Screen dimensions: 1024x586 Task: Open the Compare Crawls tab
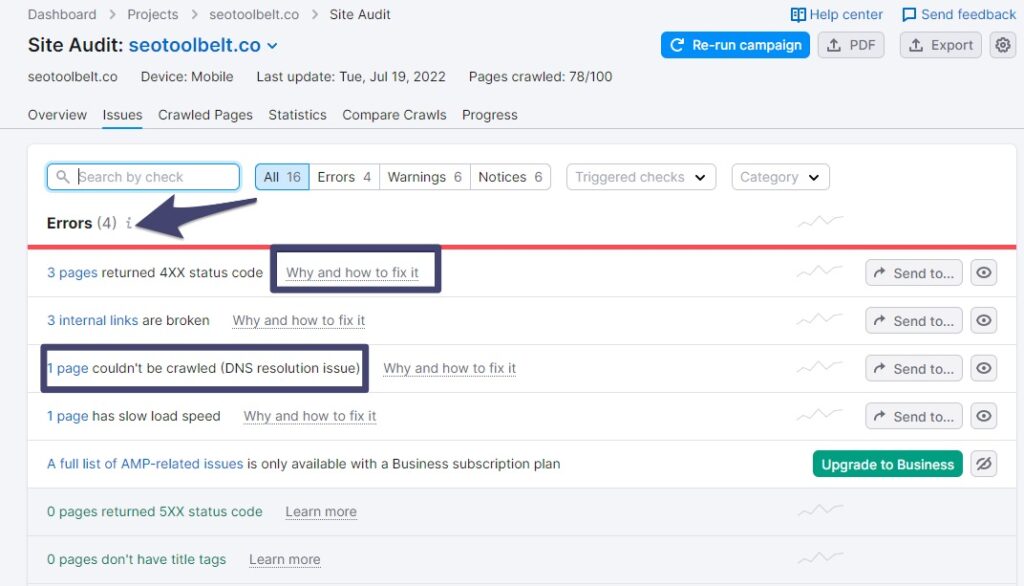click(x=394, y=115)
